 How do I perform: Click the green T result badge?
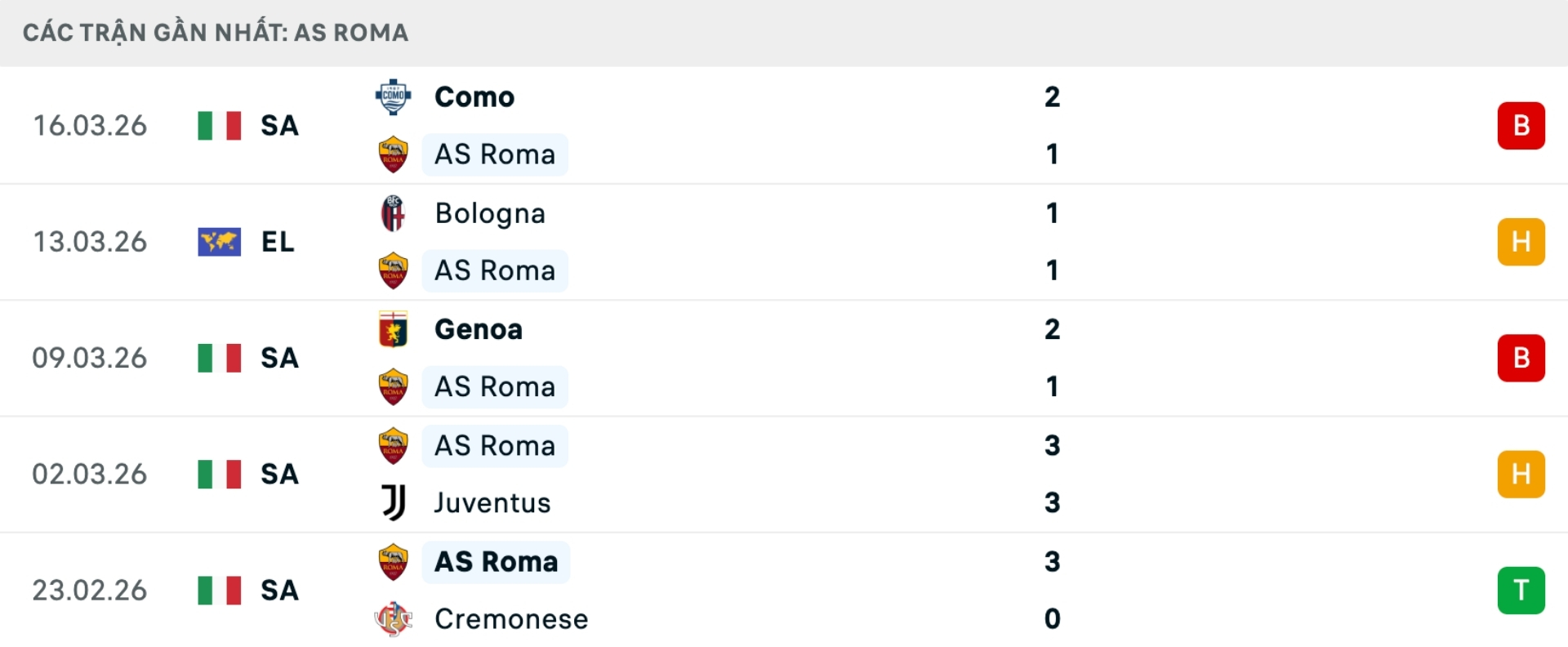click(x=1521, y=590)
